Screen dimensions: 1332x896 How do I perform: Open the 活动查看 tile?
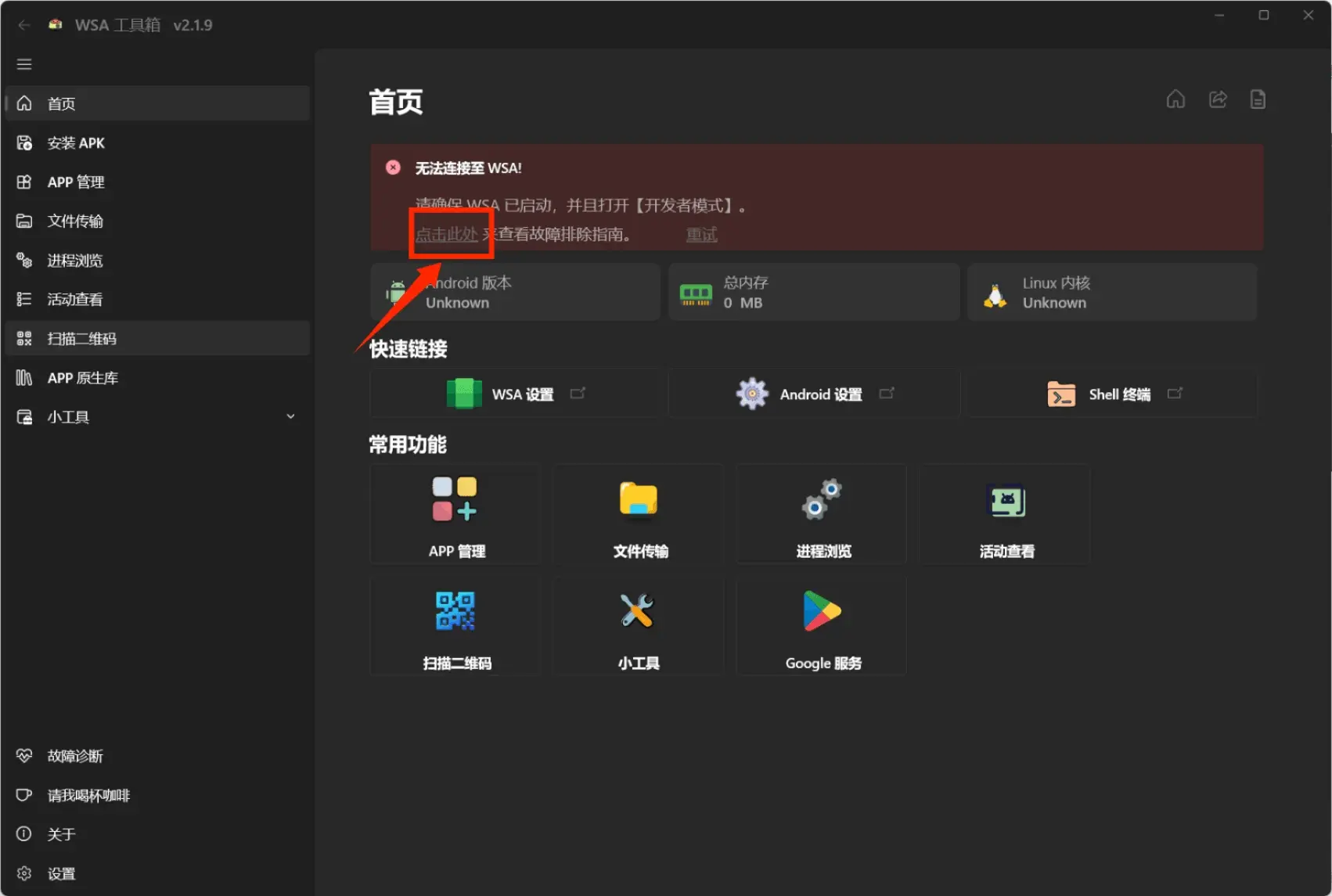(x=1005, y=514)
